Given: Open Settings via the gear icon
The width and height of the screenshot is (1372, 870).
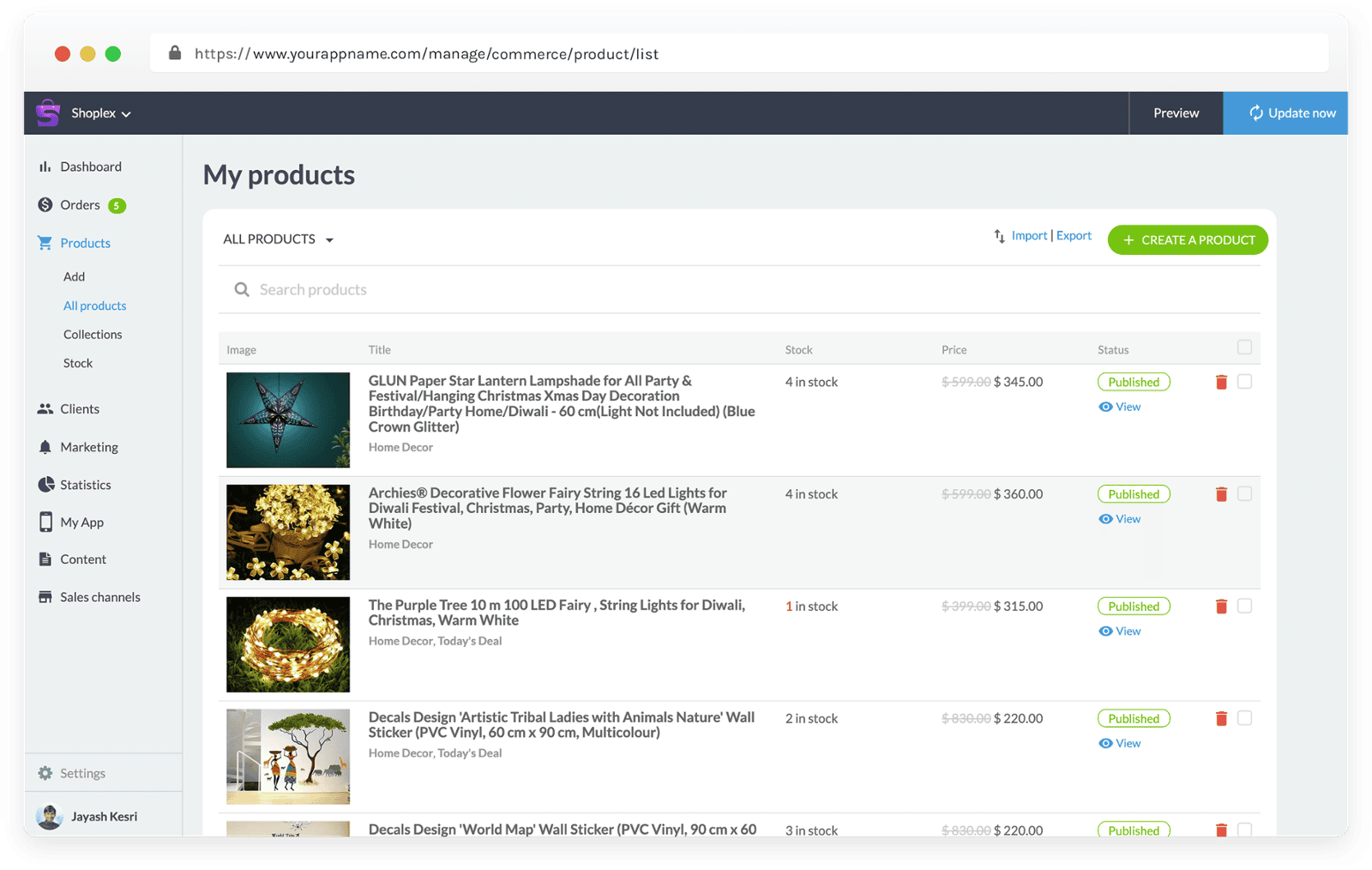Looking at the screenshot, I should click(45, 772).
